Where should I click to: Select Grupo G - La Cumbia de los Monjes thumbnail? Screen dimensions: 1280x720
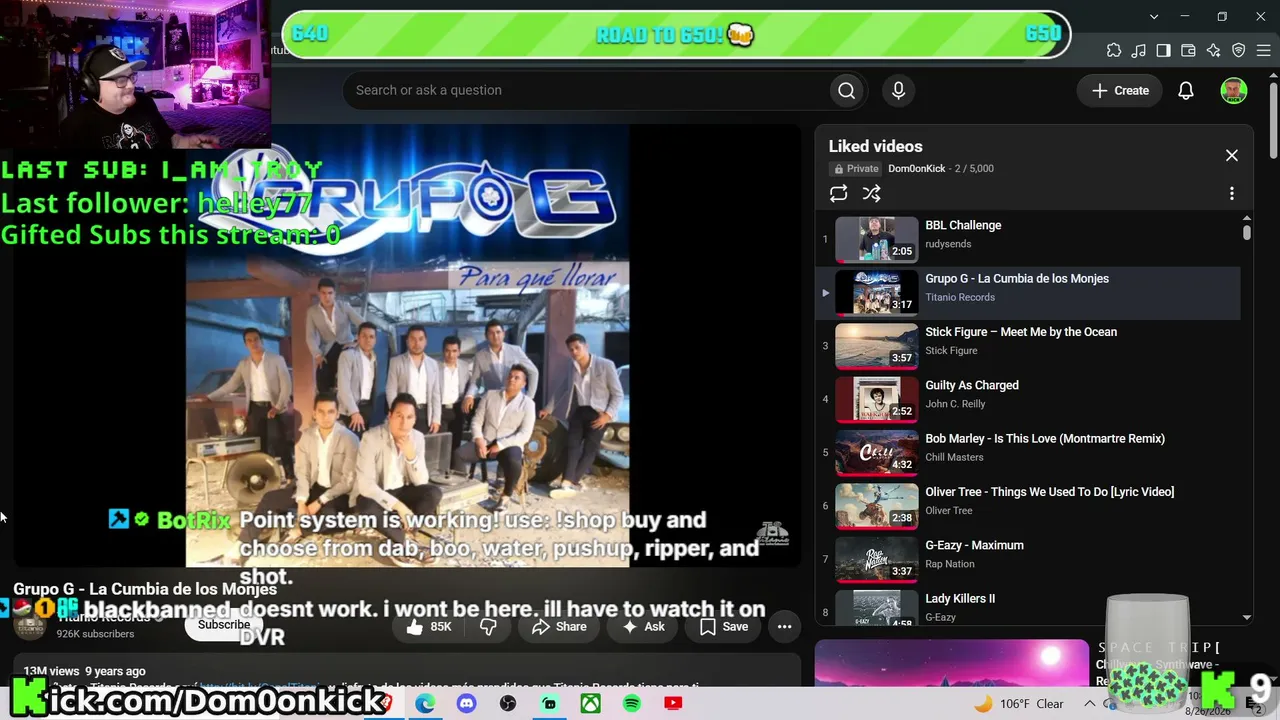[x=876, y=291]
